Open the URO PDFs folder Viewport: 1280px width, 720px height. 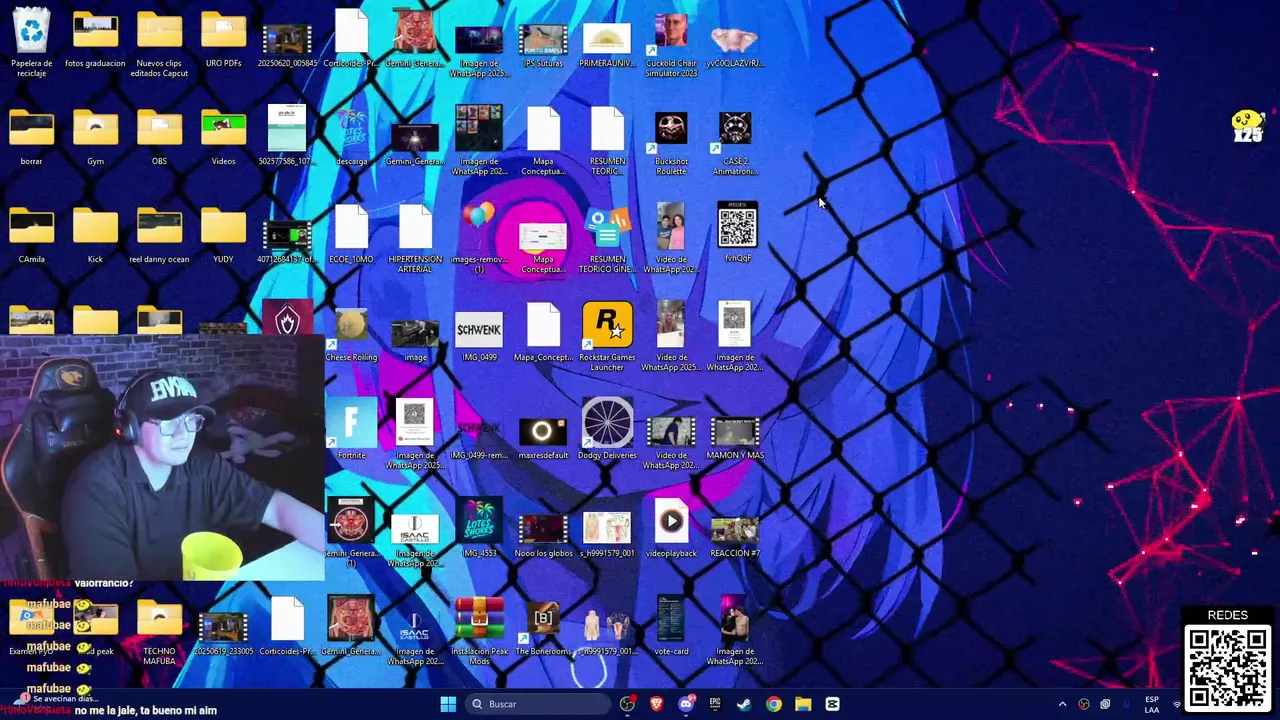(223, 40)
